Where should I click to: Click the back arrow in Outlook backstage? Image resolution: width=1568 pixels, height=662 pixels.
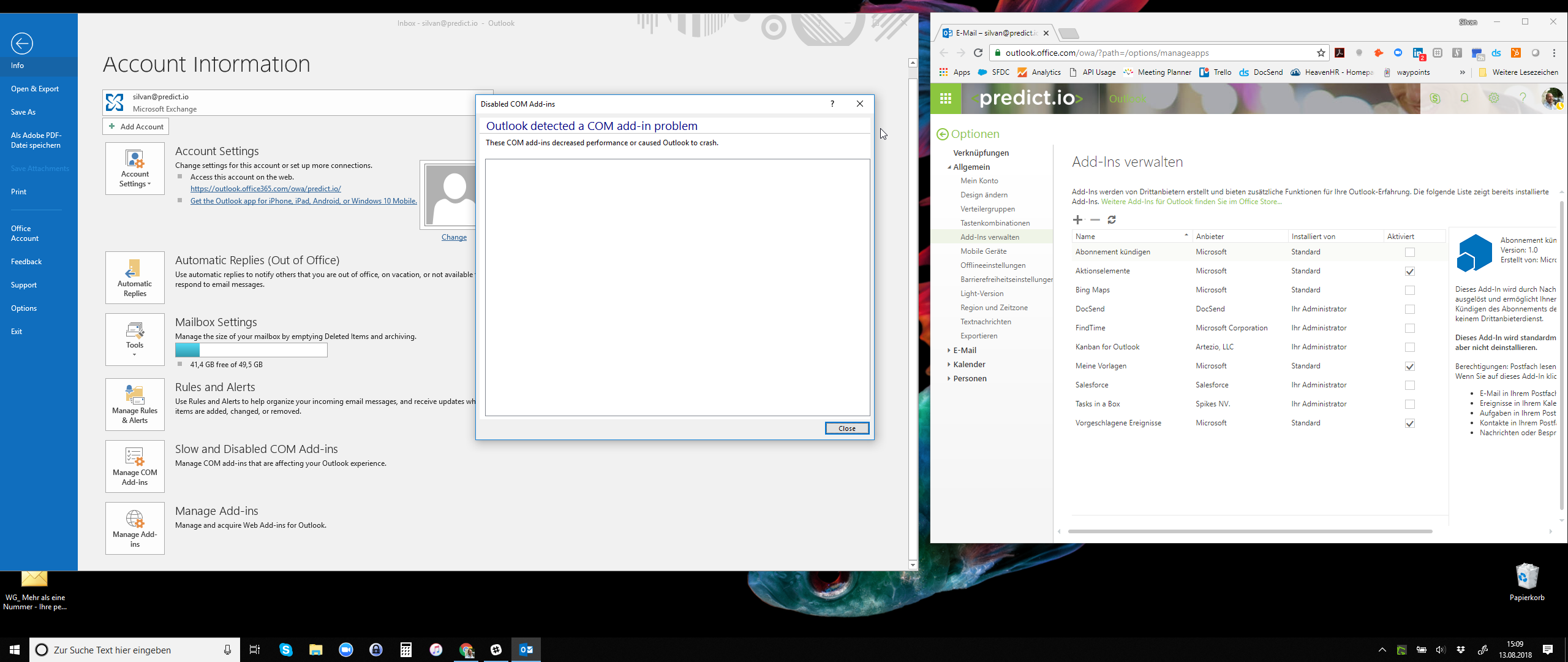tap(21, 44)
